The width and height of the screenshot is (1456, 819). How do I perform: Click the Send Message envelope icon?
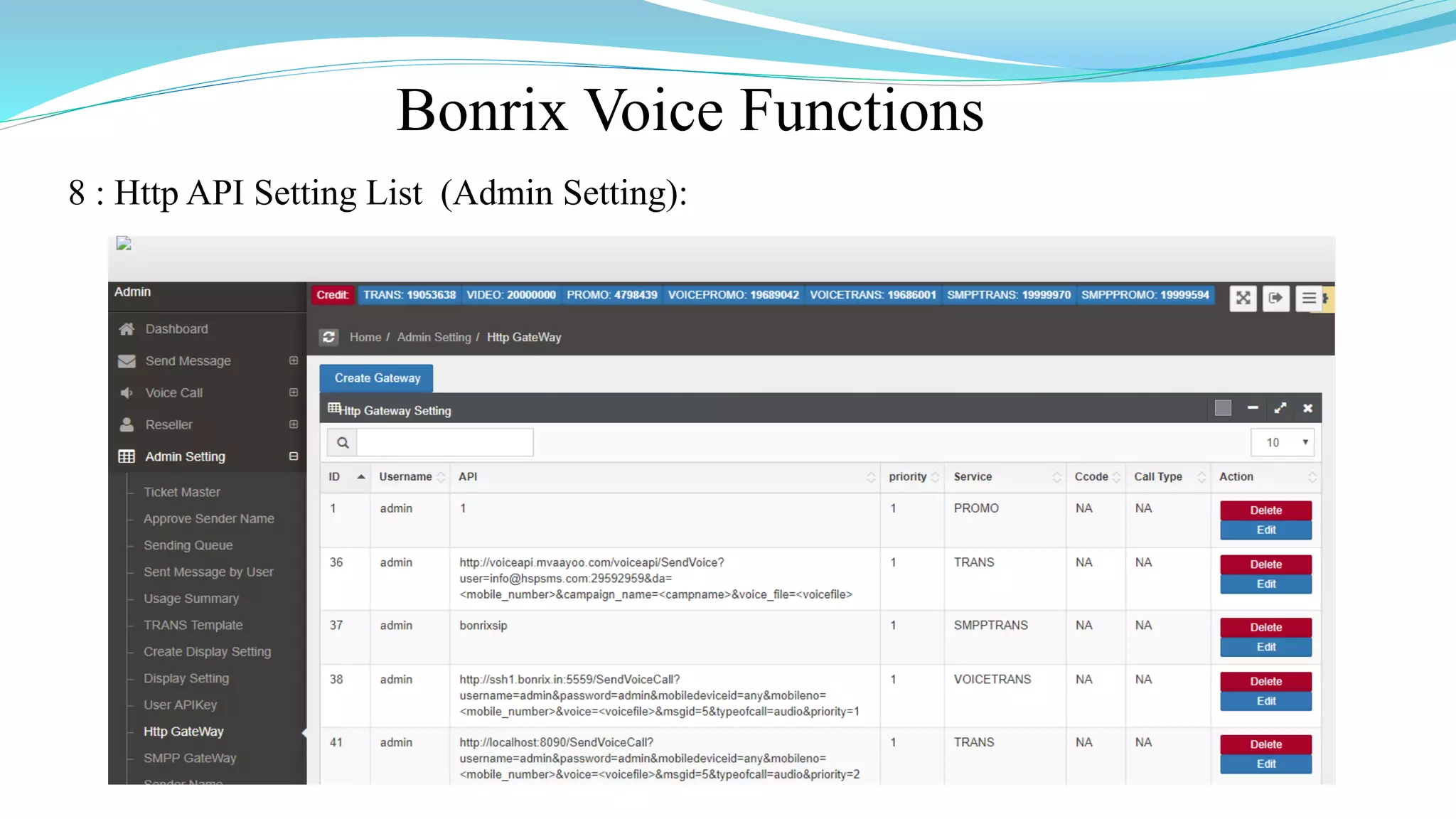pyautogui.click(x=127, y=360)
